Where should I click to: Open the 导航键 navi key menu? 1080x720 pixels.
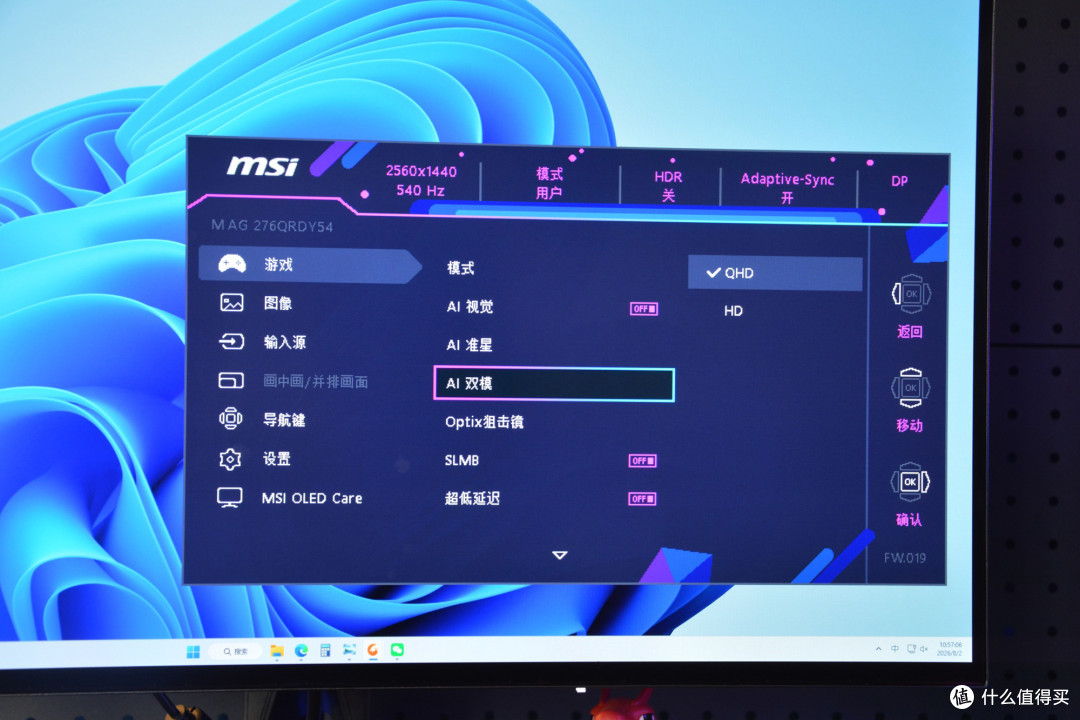click(x=284, y=420)
